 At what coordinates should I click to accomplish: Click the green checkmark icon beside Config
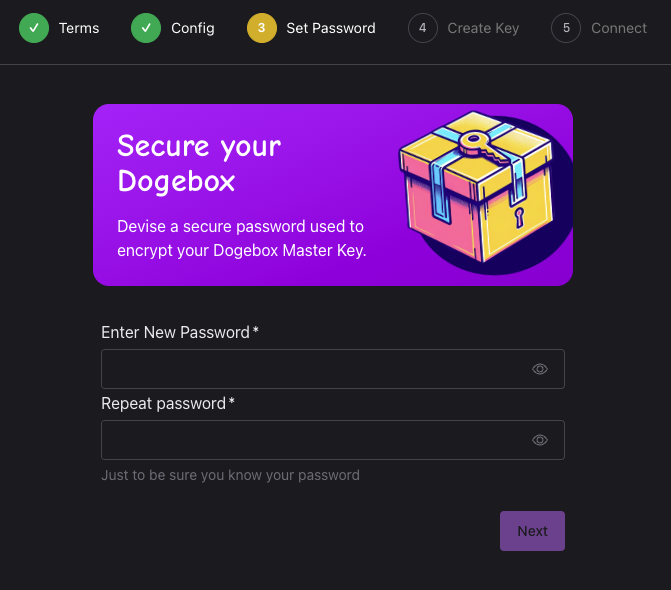[146, 28]
